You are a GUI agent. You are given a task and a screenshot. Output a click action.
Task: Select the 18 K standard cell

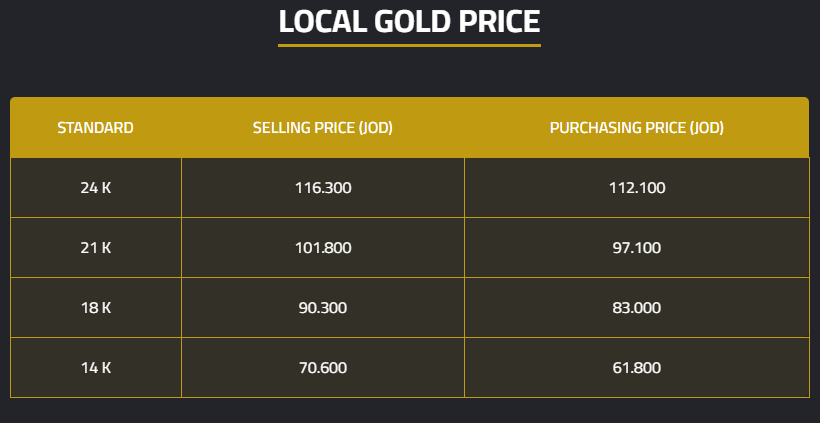click(95, 308)
